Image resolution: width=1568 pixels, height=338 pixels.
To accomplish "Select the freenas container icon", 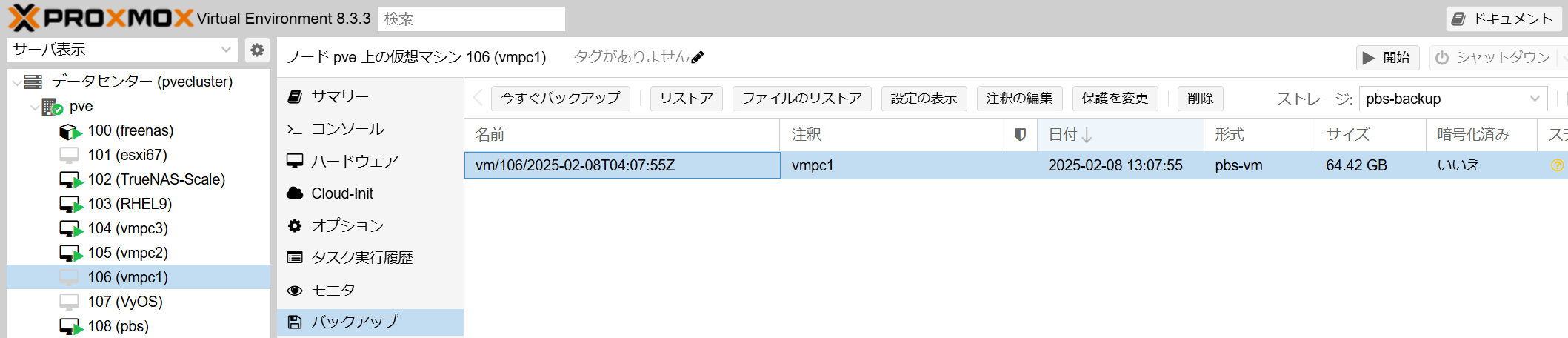I will click(x=70, y=131).
